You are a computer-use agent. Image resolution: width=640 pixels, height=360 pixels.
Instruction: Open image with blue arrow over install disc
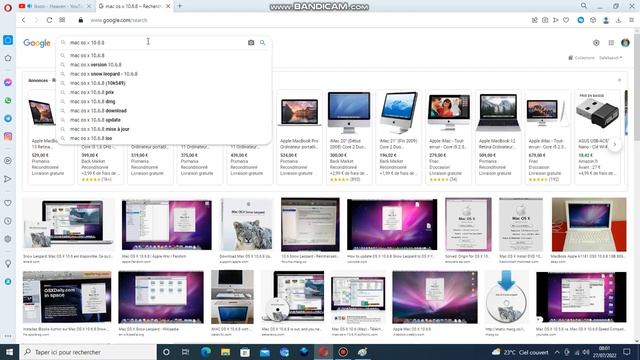pos(506,297)
